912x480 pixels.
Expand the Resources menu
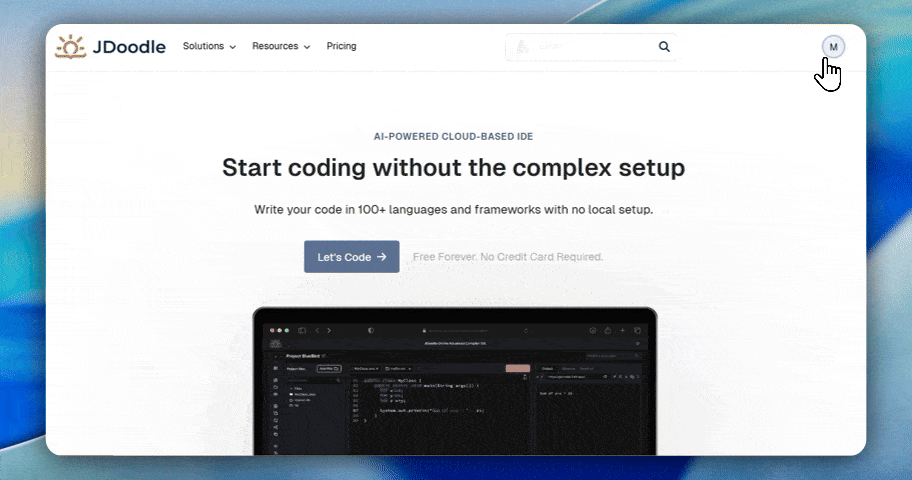coord(281,46)
